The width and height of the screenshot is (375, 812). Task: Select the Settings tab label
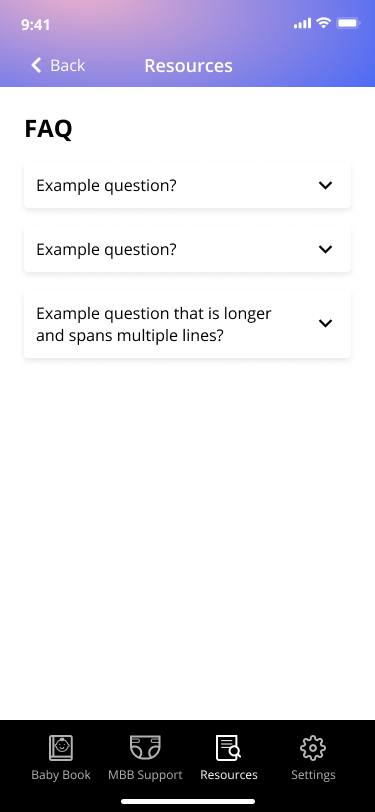313,775
